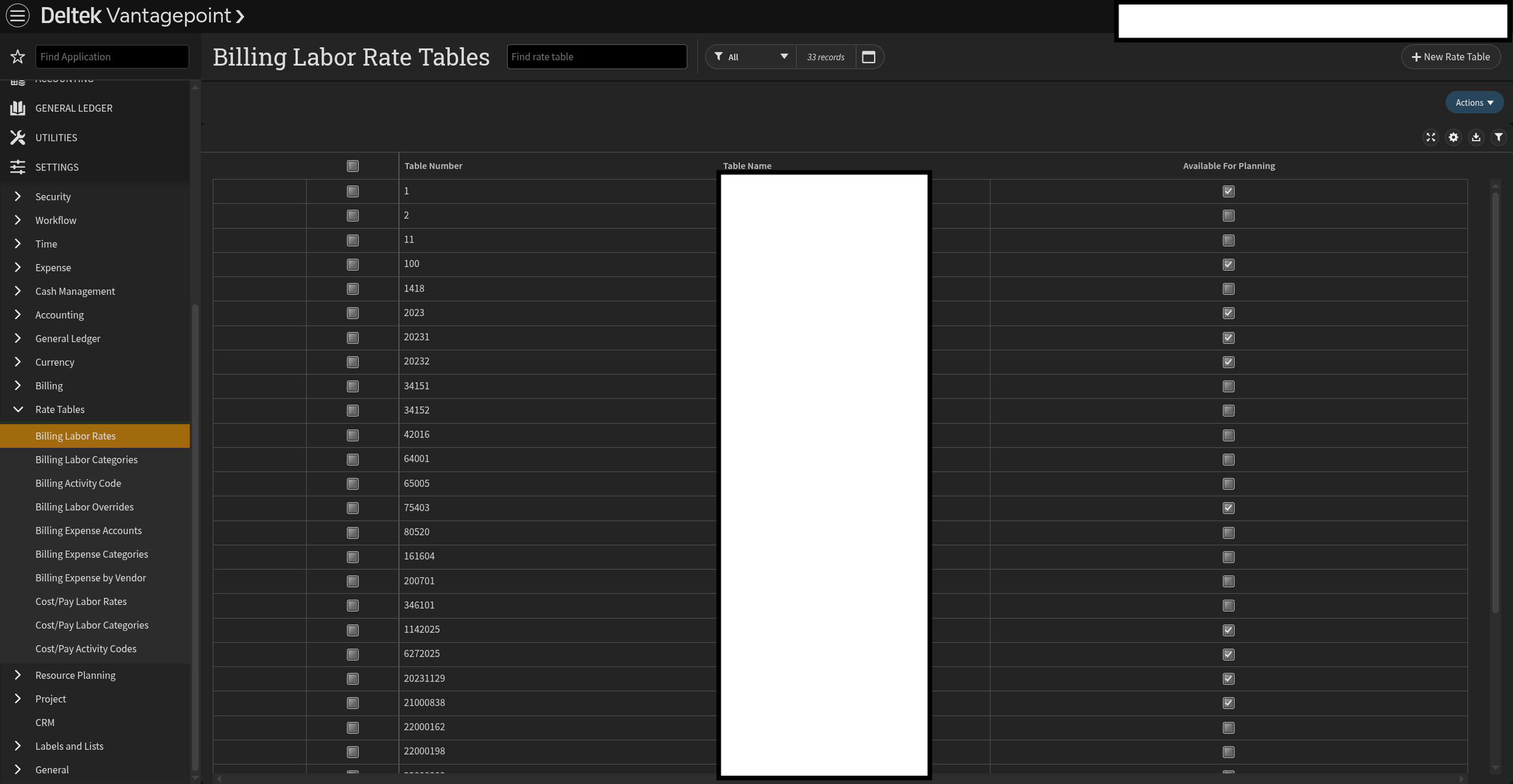Toggle Available For Planning for table 2
This screenshot has height=784, width=1513.
click(1229, 216)
